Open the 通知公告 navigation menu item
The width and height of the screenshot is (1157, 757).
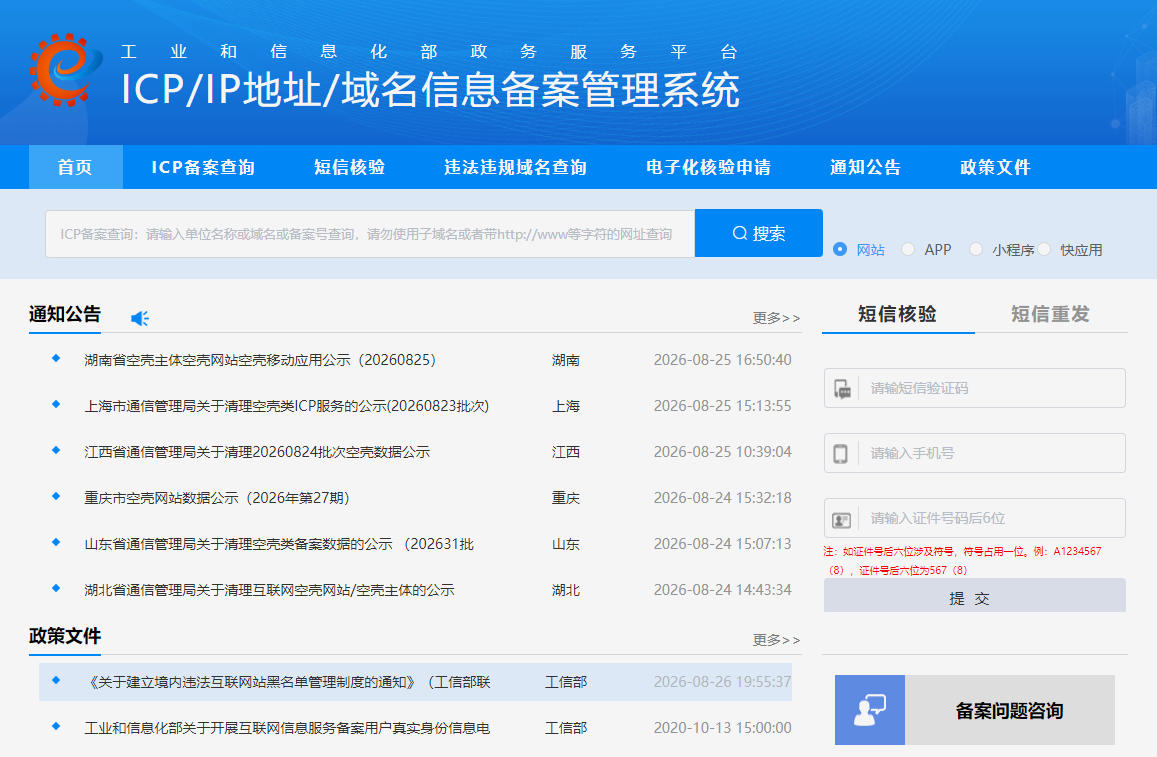tap(866, 167)
